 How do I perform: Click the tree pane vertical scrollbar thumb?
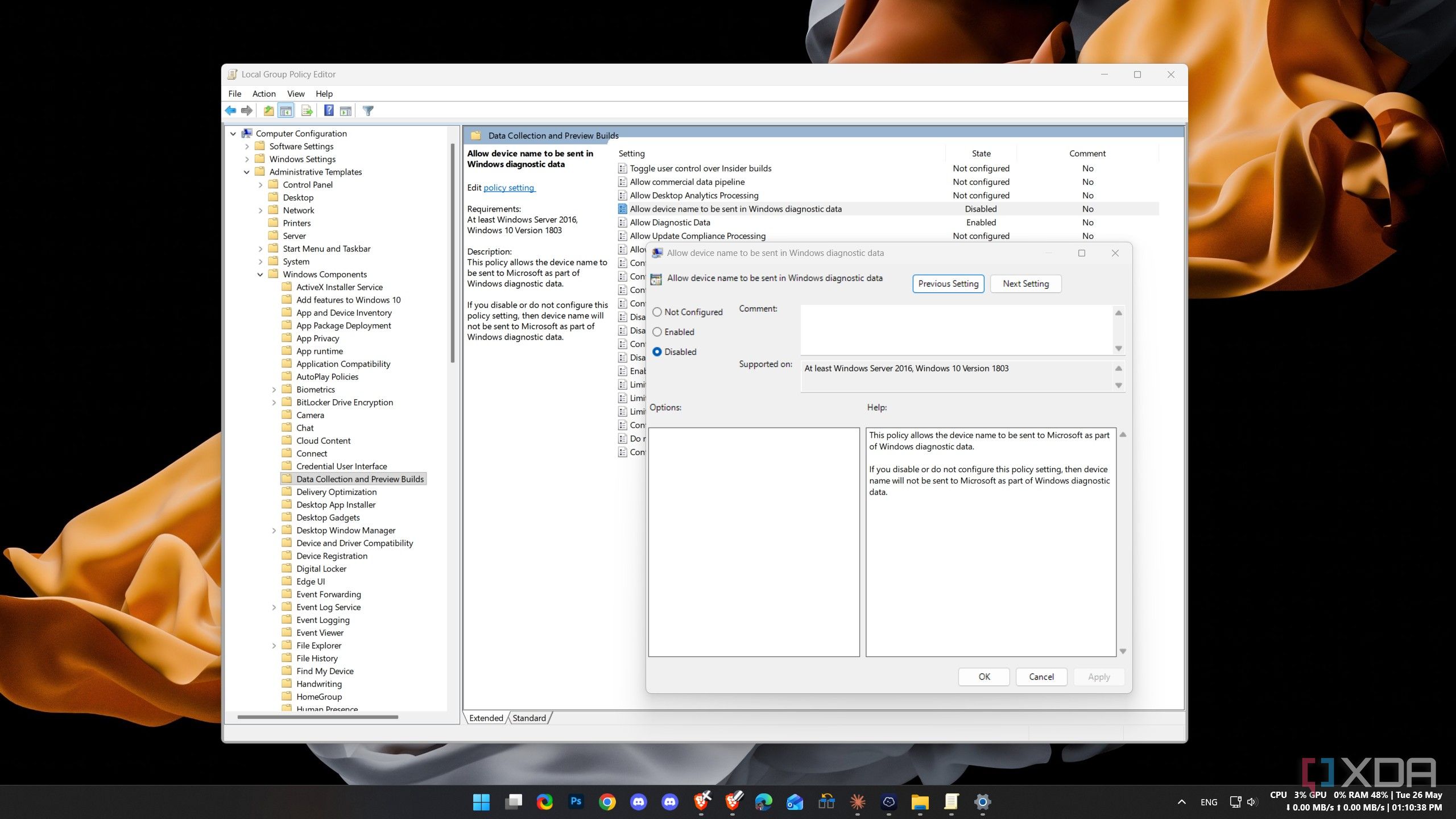[x=453, y=253]
